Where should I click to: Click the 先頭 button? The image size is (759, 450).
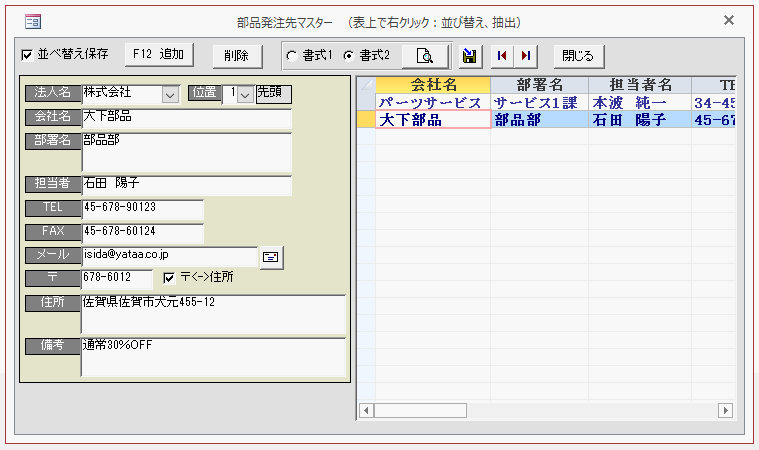[x=273, y=94]
